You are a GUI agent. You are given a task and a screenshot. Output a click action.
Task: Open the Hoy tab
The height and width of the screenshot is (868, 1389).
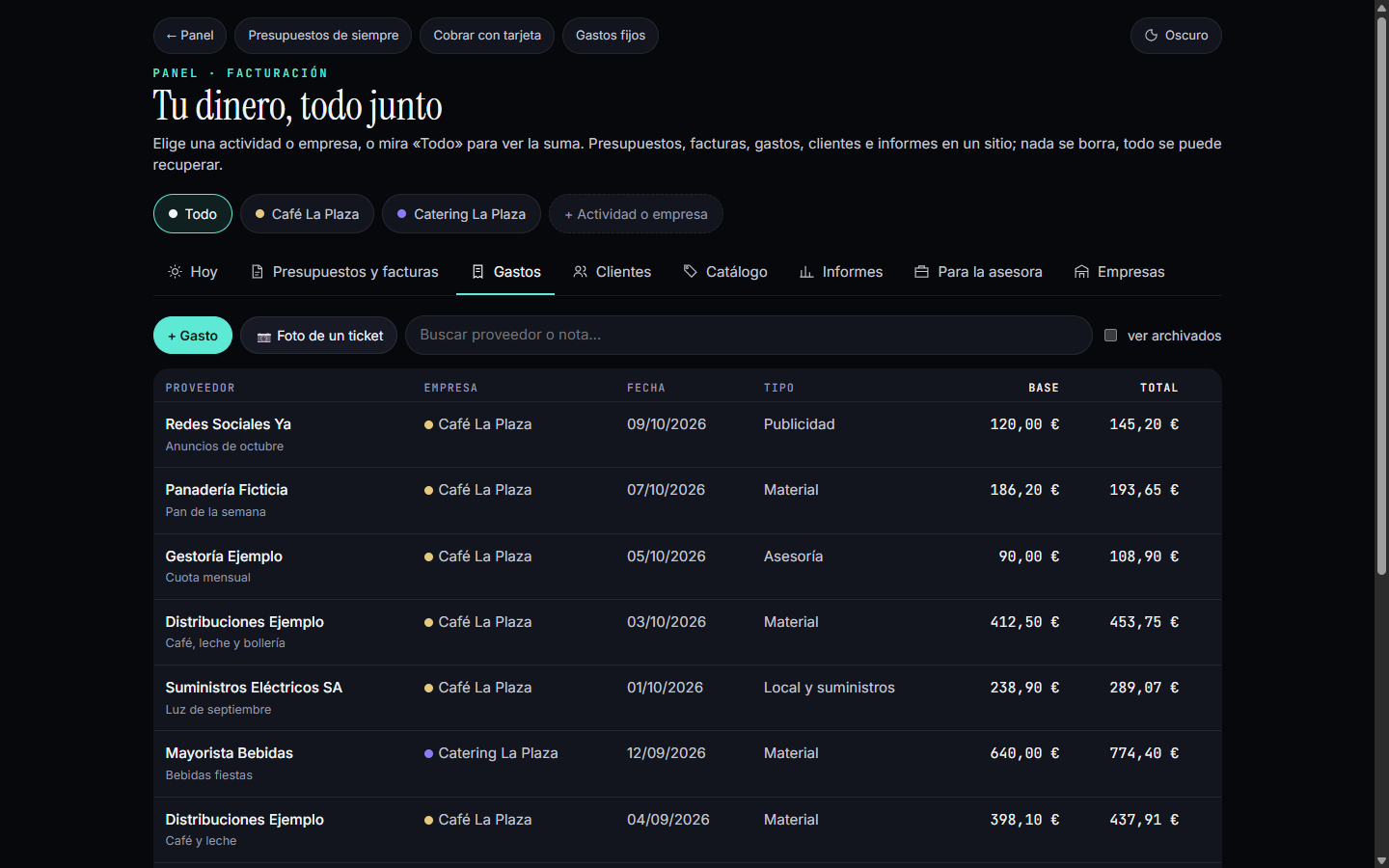[193, 272]
